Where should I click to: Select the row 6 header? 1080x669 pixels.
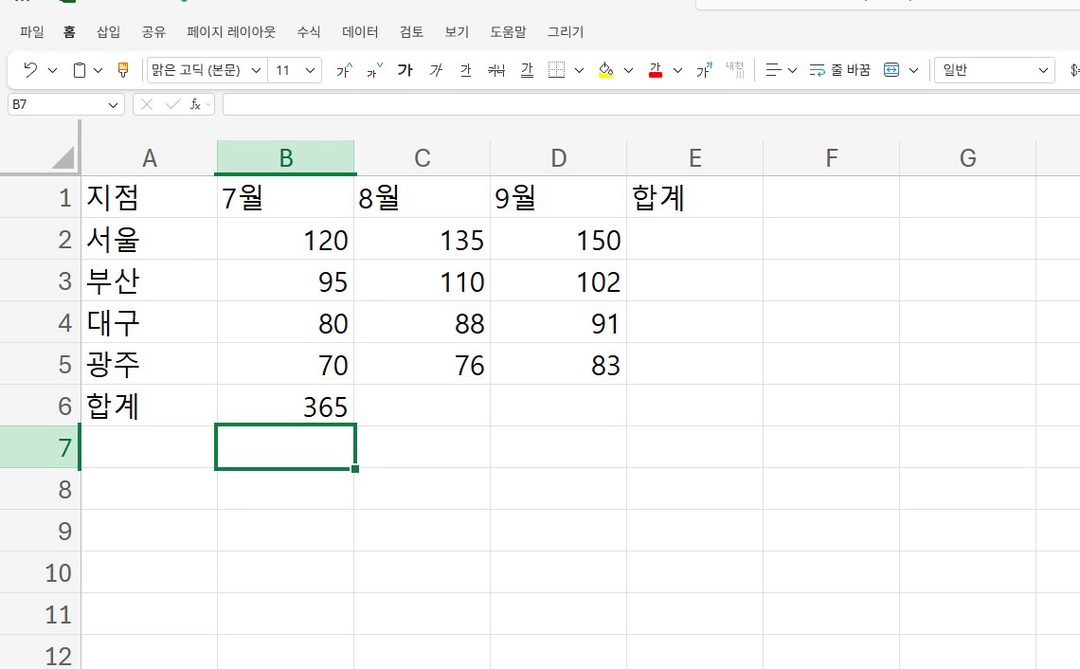click(40, 406)
